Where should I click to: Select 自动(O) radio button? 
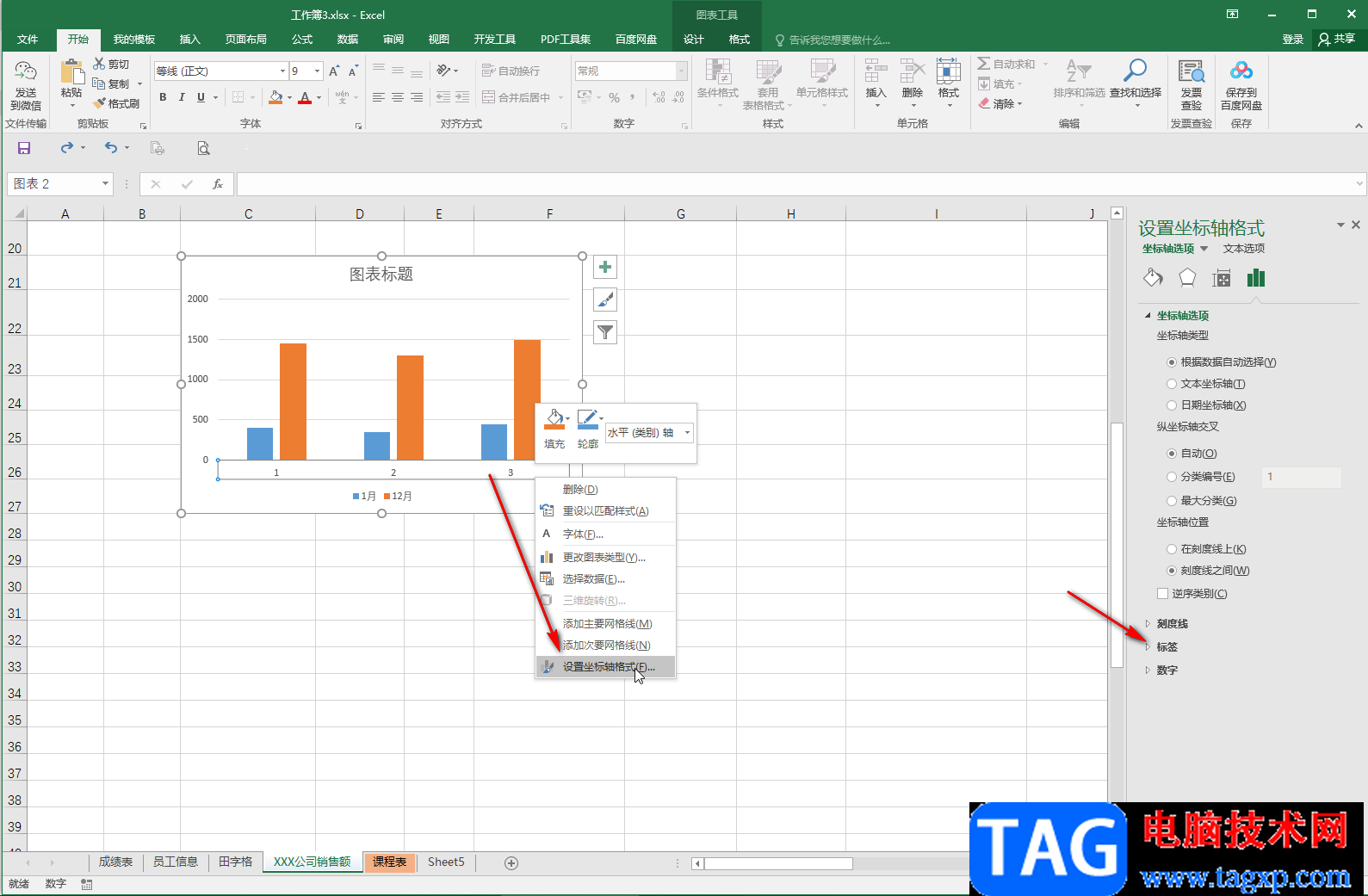tap(1171, 454)
